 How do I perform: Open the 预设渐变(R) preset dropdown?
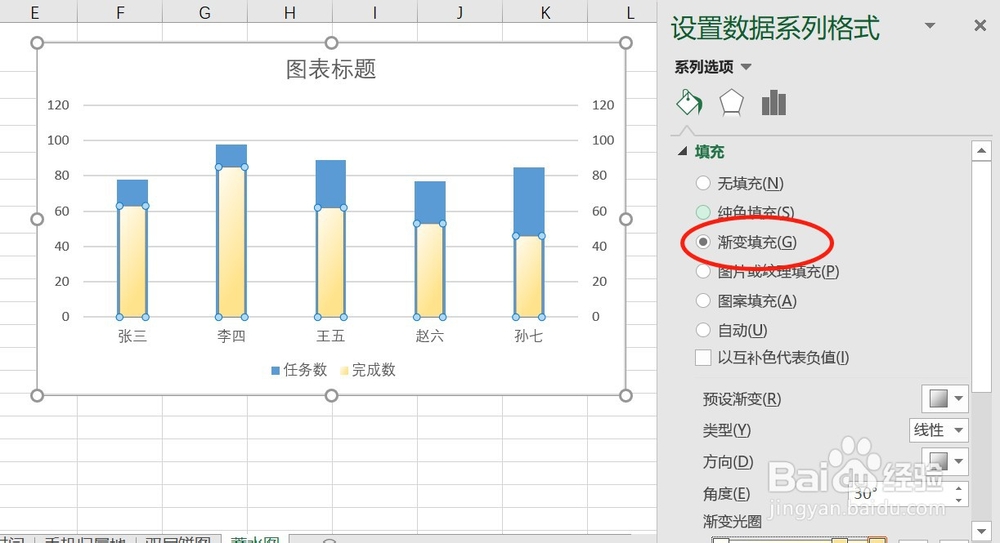click(945, 399)
